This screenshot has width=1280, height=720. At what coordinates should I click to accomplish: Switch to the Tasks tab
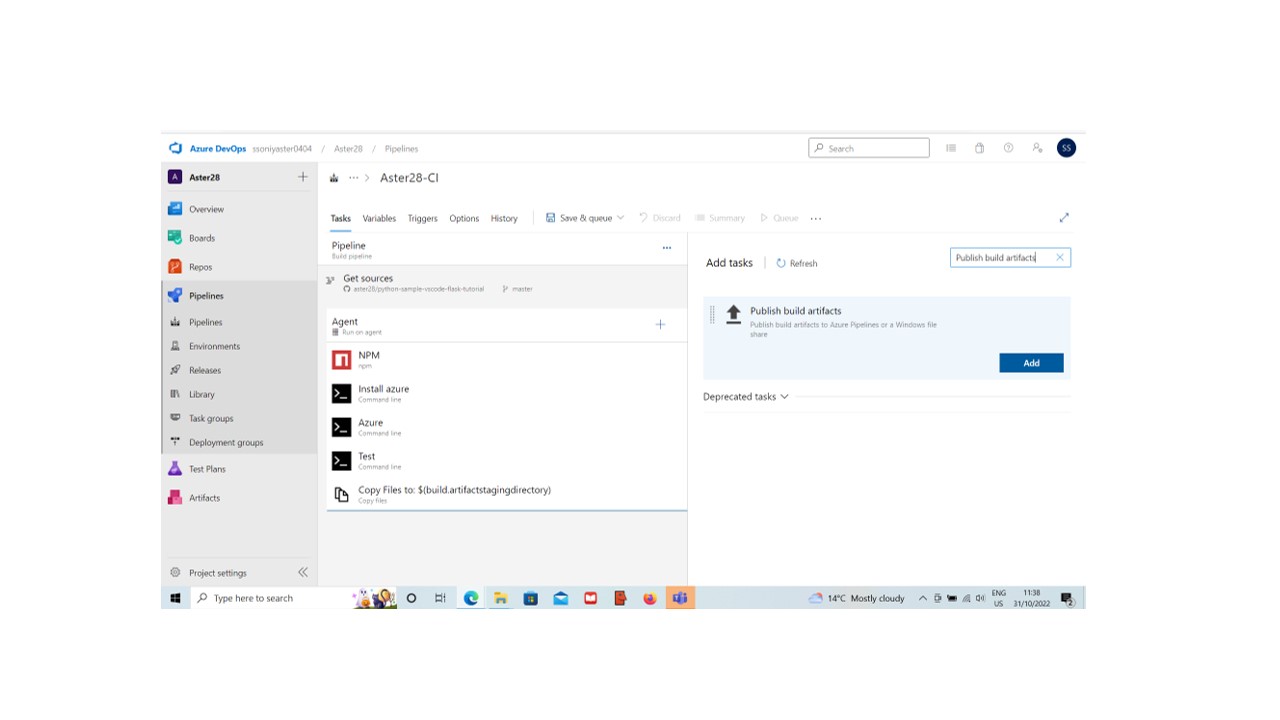pos(341,218)
